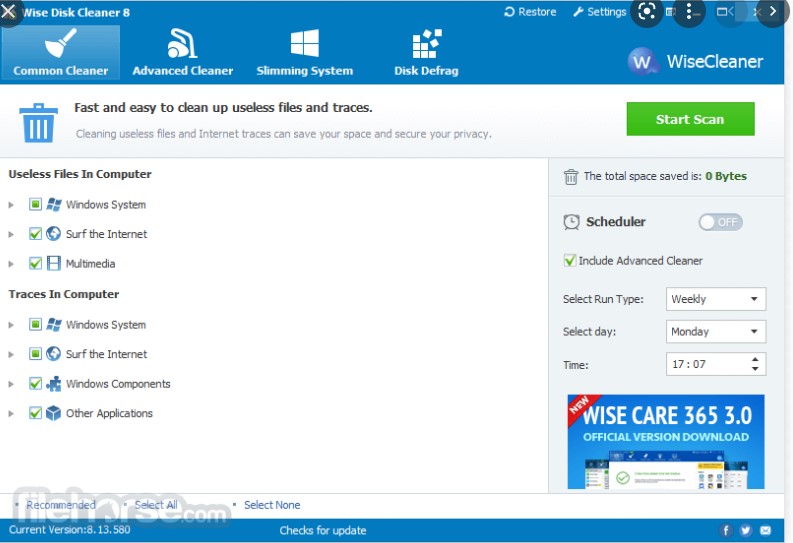793x543 pixels.
Task: Toggle Windows System checkbox under Traces In Computer
Action: [35, 324]
